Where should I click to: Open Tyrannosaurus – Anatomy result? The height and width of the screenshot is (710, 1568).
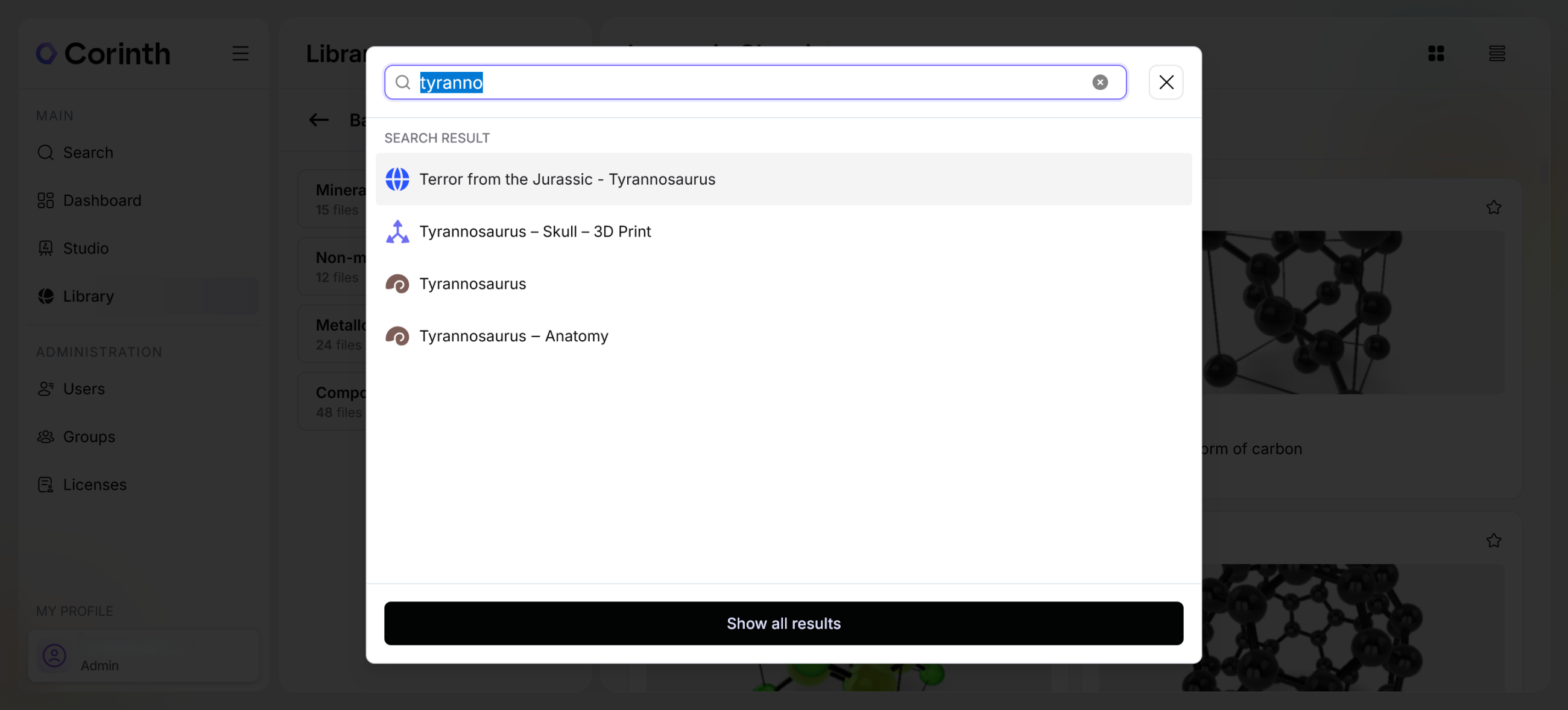(x=513, y=336)
